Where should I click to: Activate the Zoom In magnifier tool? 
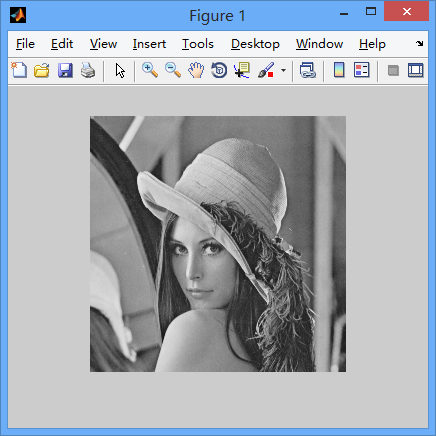[x=150, y=70]
